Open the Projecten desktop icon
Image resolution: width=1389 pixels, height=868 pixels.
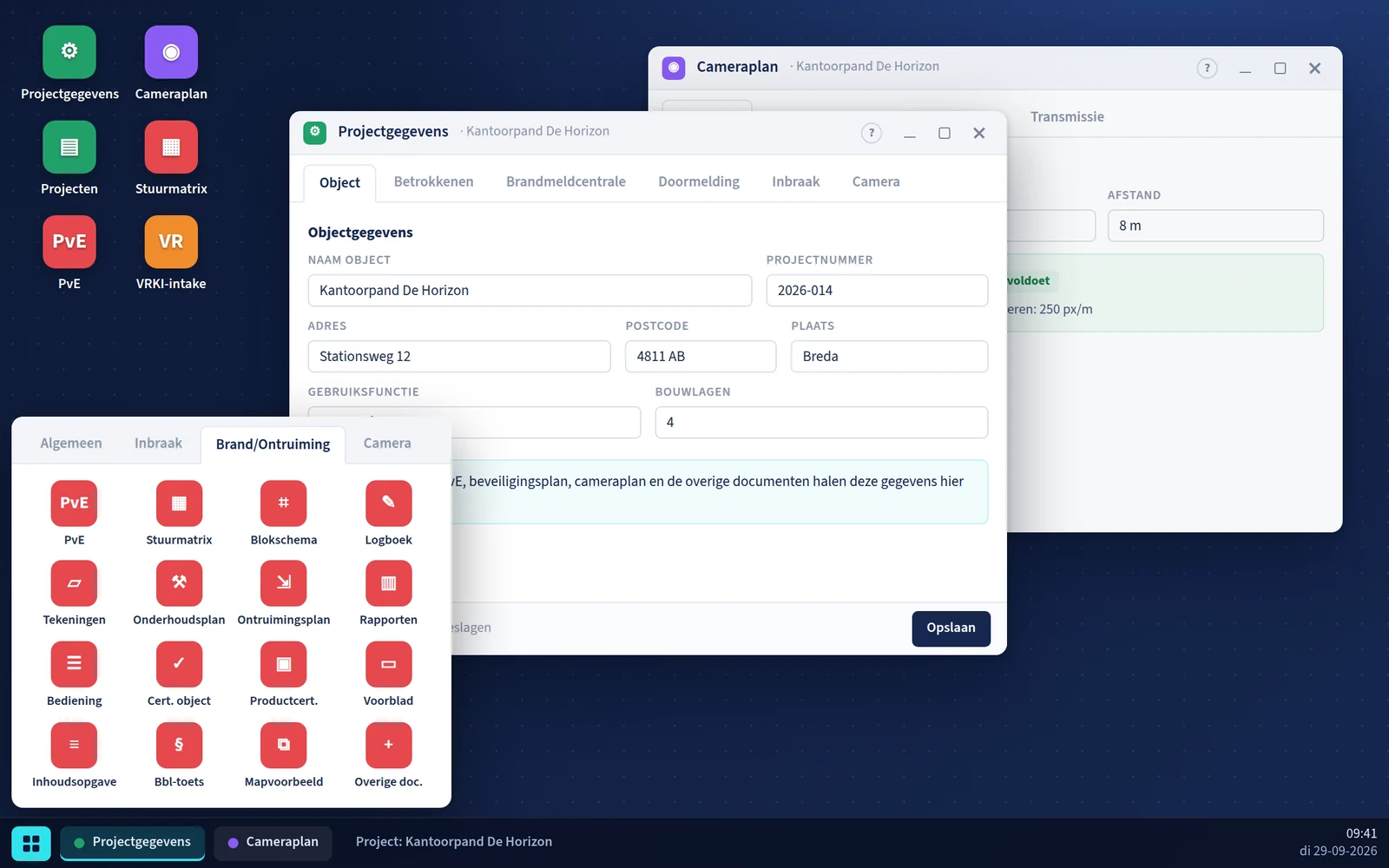click(x=69, y=158)
